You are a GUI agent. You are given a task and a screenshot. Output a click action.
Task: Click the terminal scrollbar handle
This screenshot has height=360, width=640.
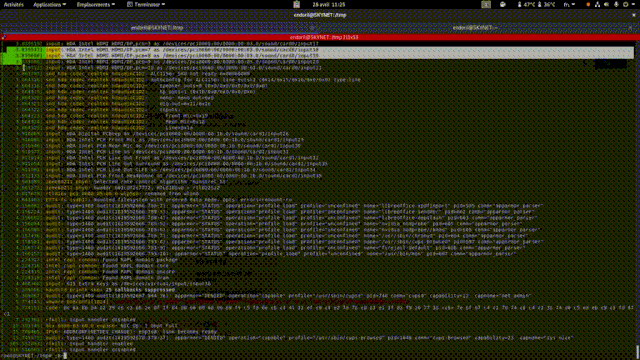coord(638,351)
